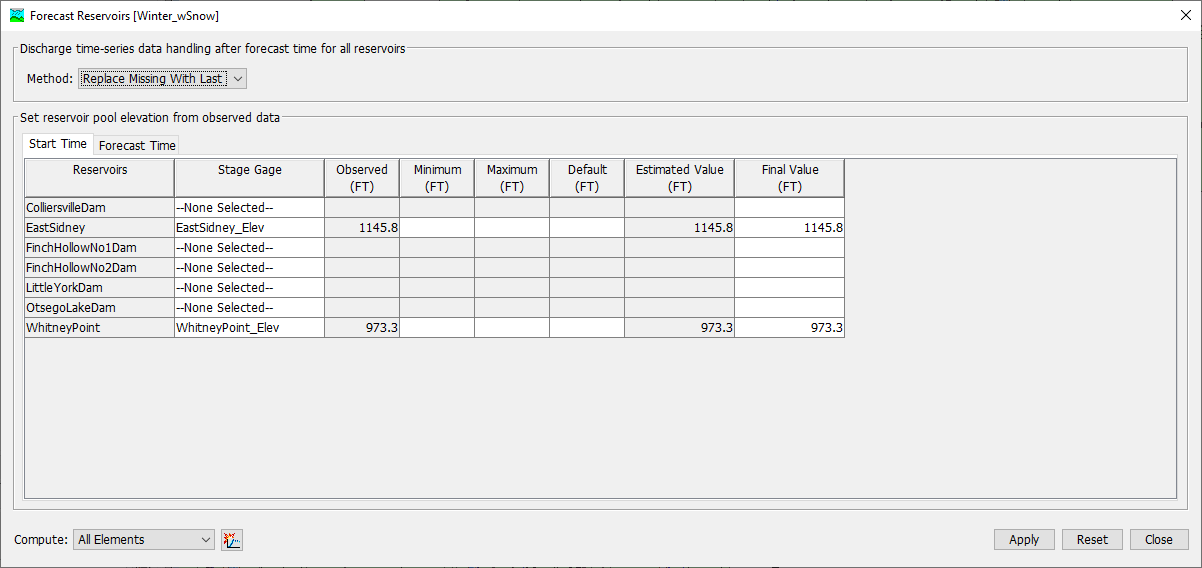Click the application icon in the title bar

click(16, 16)
